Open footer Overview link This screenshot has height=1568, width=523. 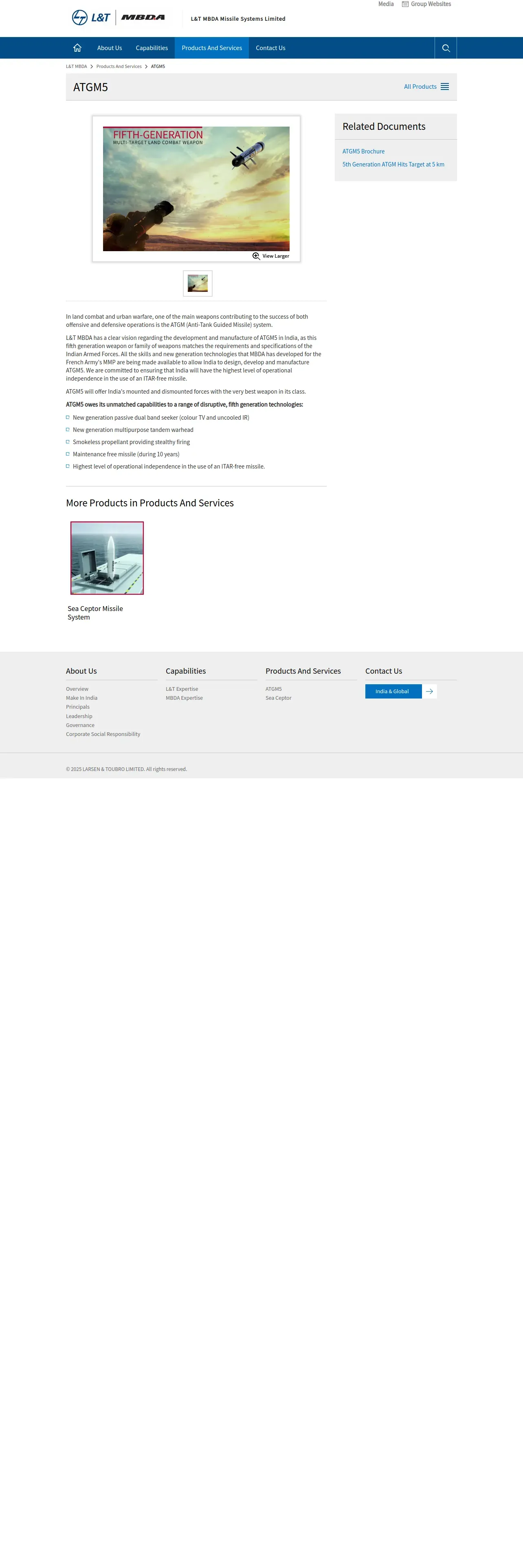[x=77, y=689]
